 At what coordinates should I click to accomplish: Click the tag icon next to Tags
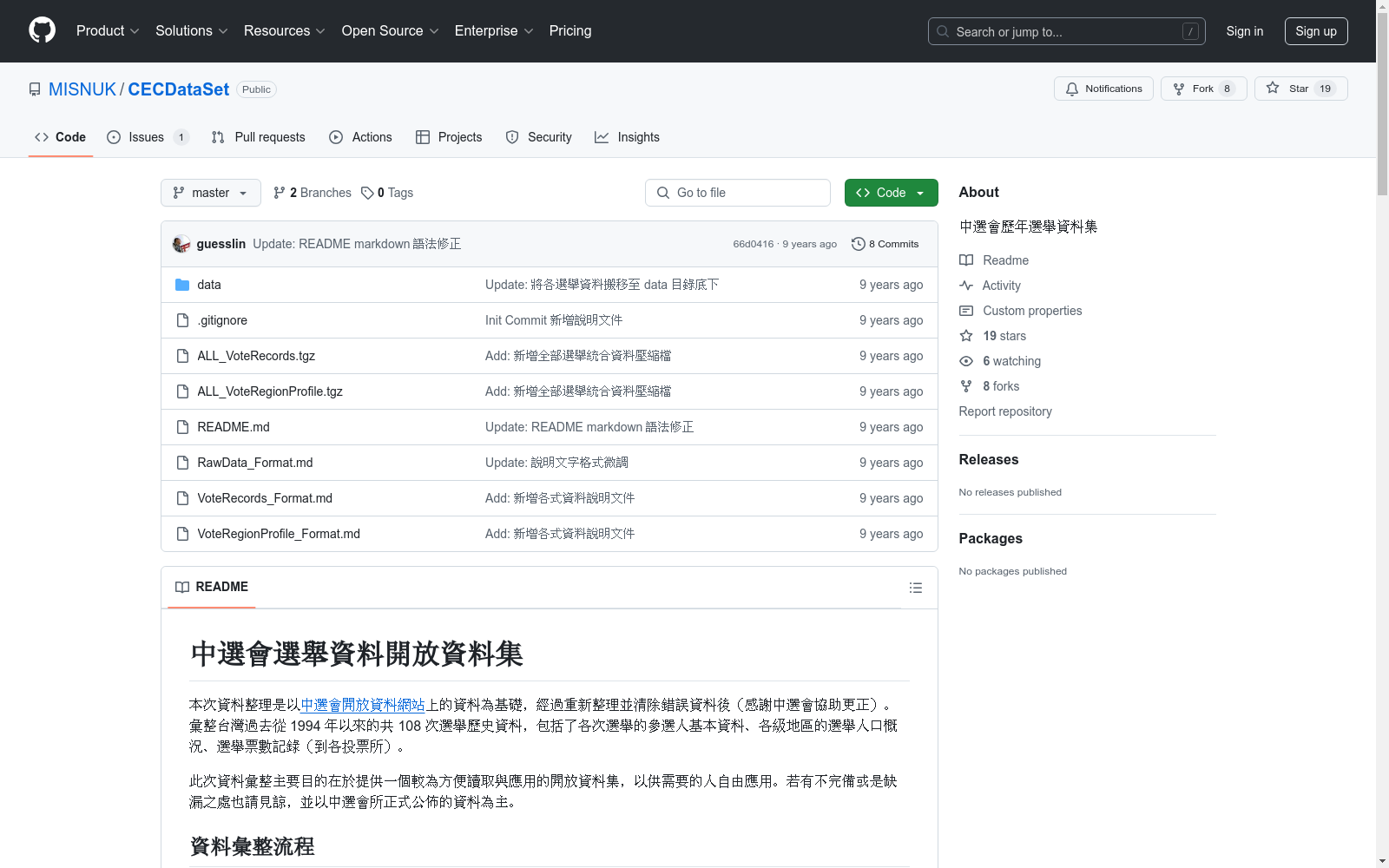coord(367,193)
